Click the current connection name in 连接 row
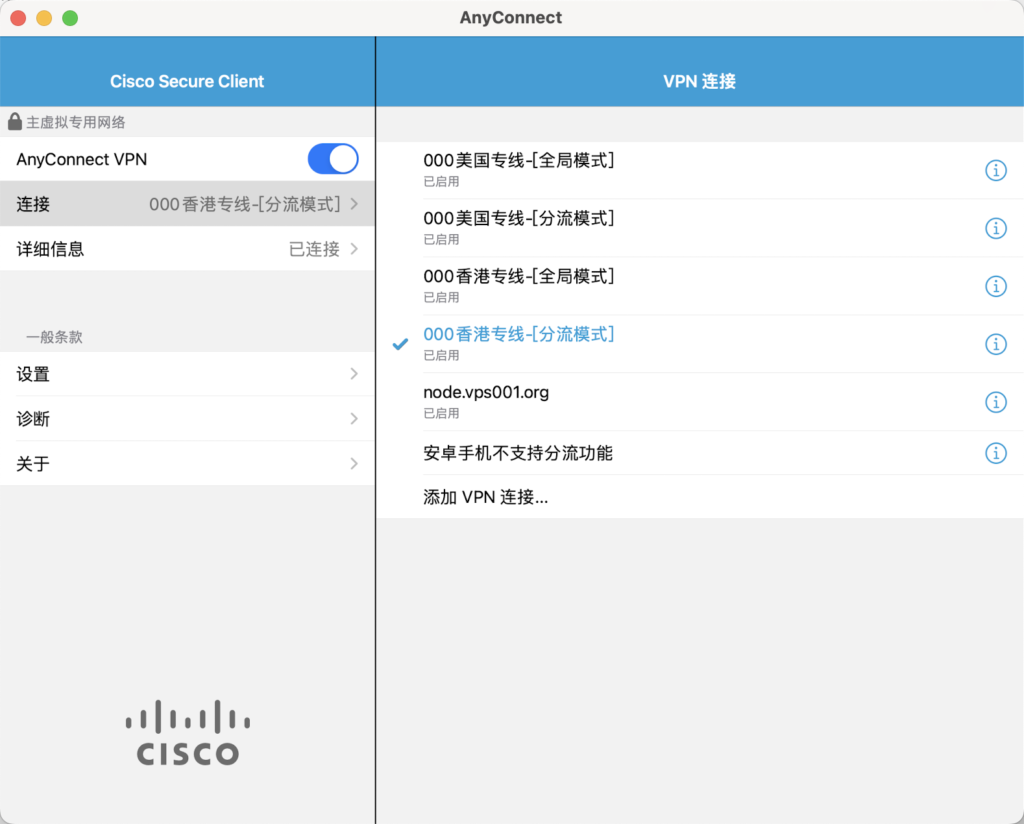 (245, 204)
